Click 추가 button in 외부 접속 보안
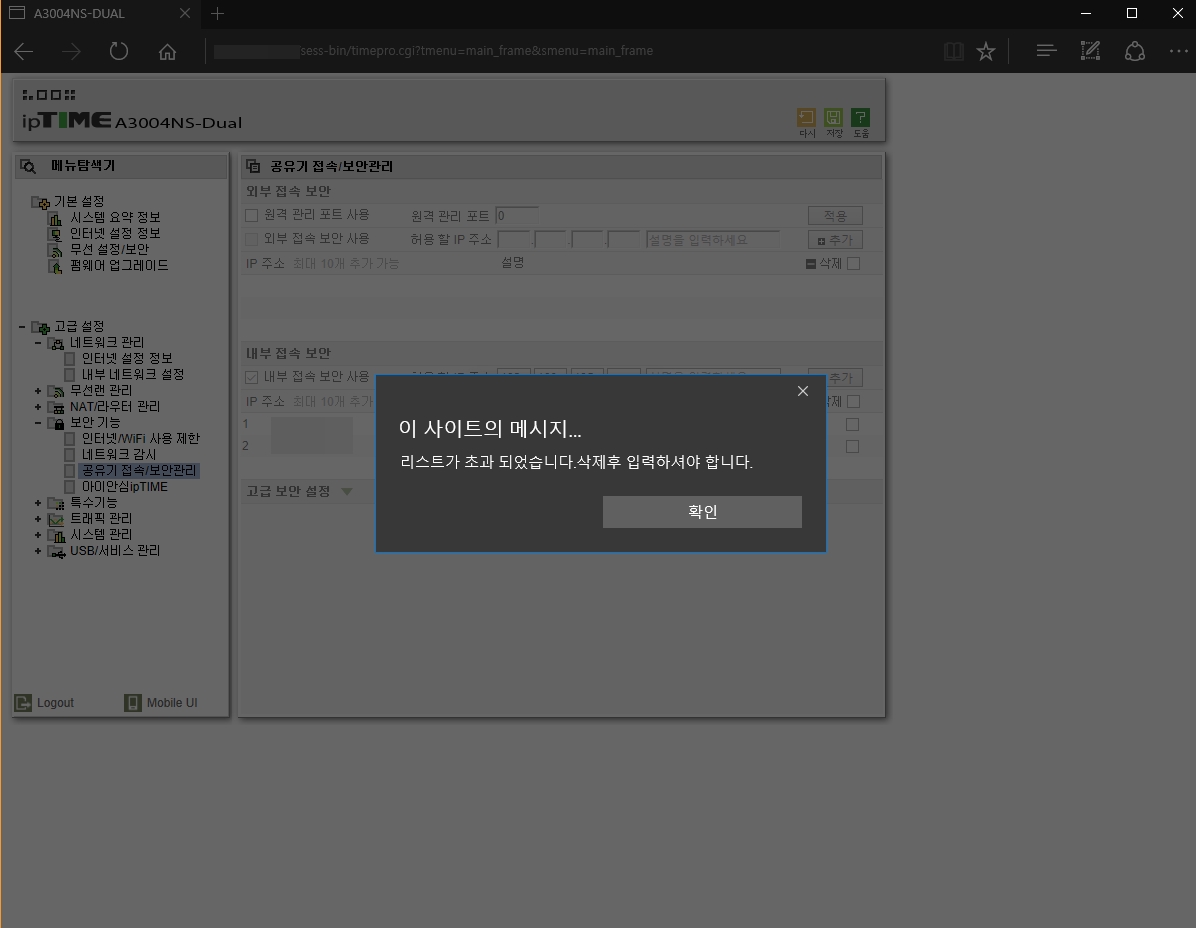This screenshot has height=928, width=1196. 835,240
